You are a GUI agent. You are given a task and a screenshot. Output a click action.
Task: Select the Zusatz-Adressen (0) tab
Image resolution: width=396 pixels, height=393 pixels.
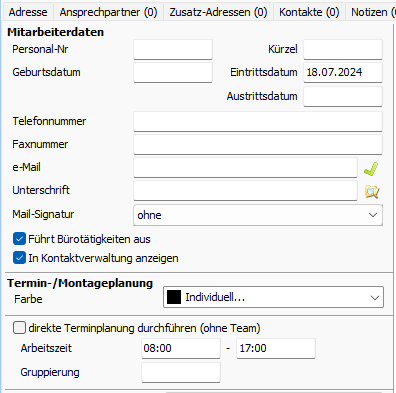218,12
